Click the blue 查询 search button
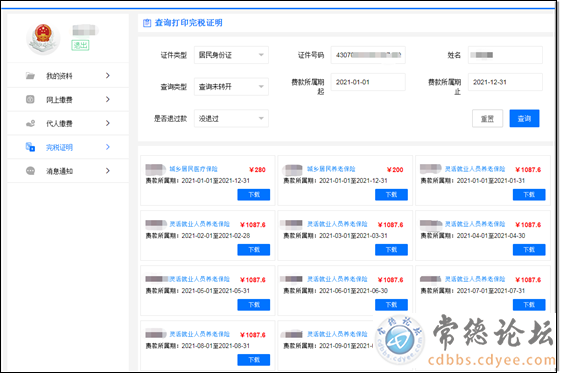Viewport: 561px width, 373px height. click(x=524, y=118)
